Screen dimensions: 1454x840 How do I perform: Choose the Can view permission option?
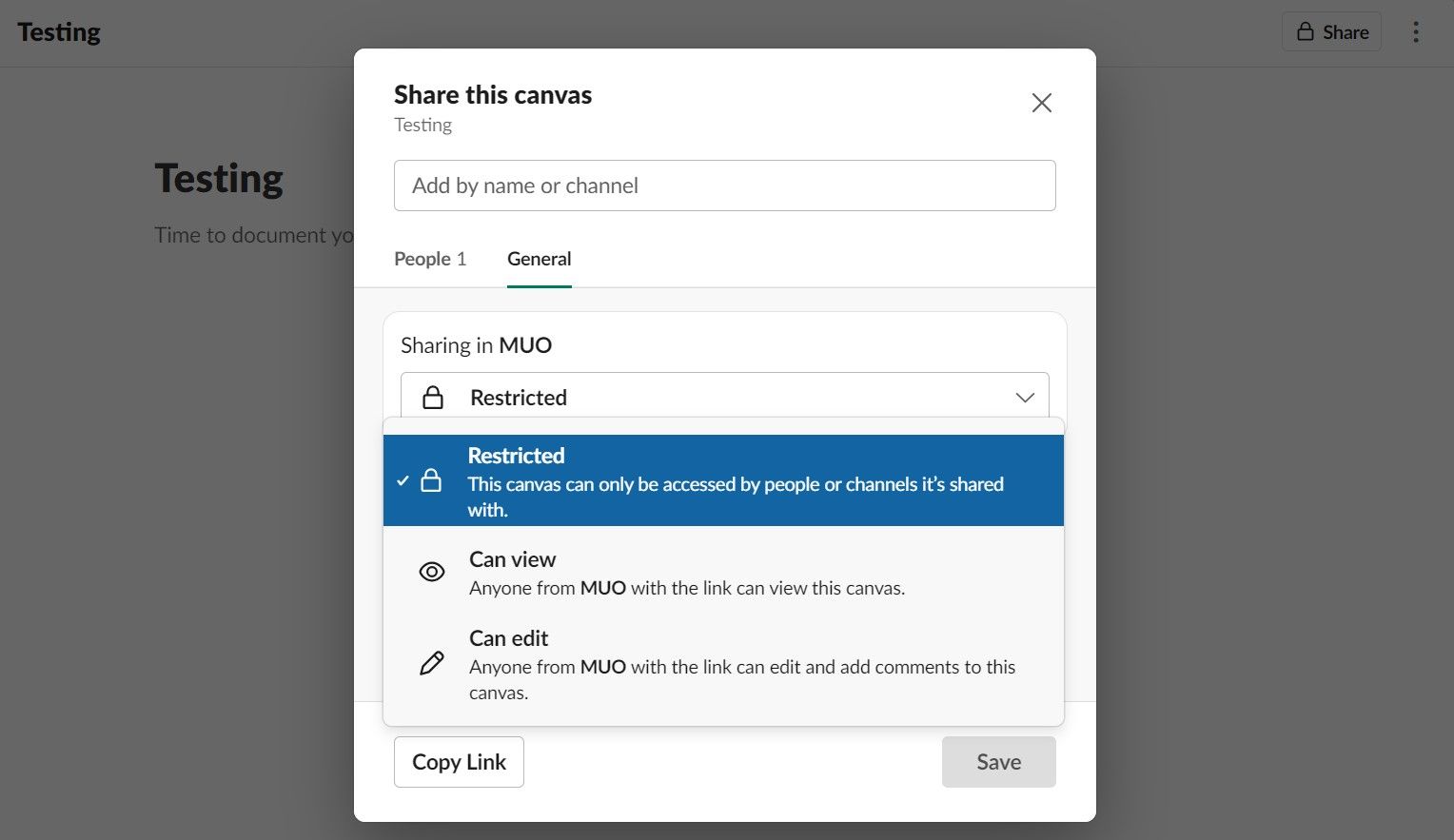click(x=723, y=573)
